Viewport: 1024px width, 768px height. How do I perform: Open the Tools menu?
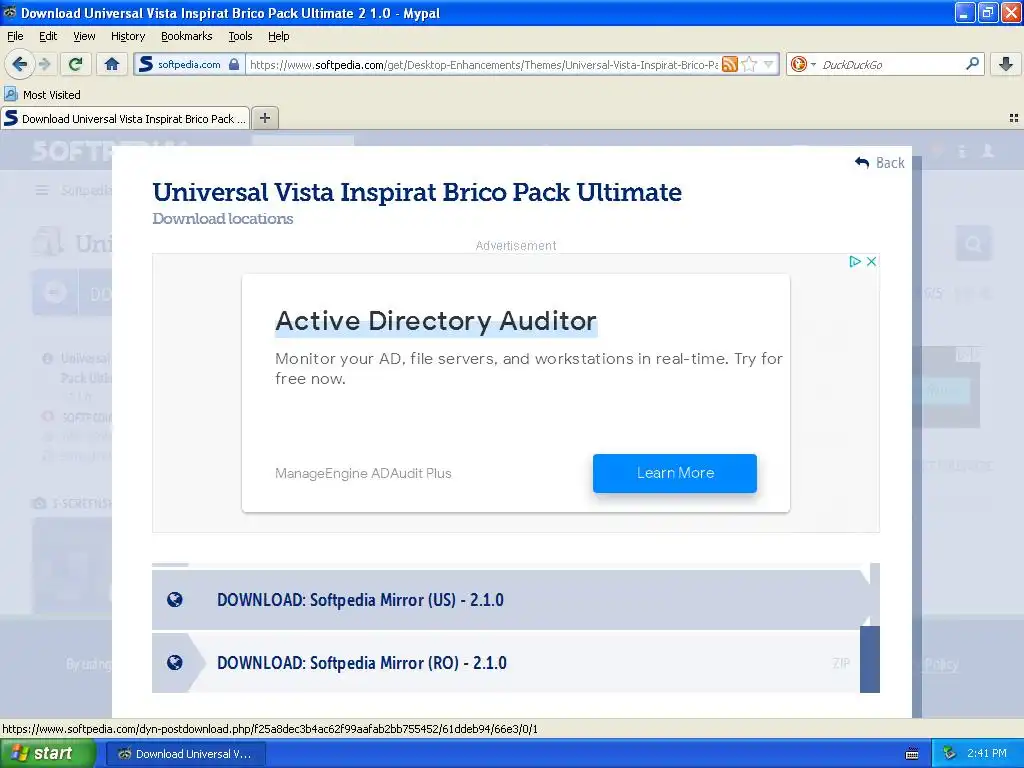[x=240, y=36]
